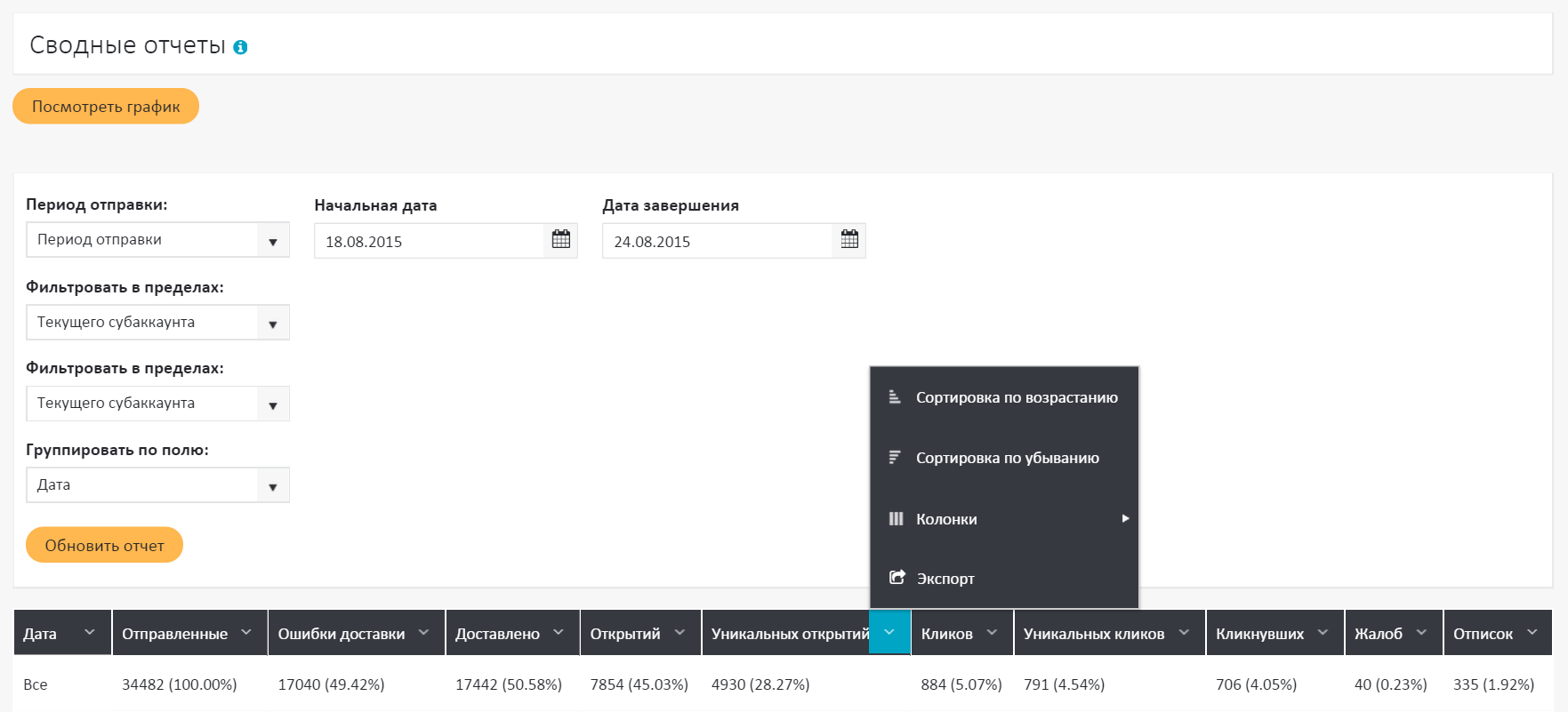Open the Кликов column header chevron

(x=992, y=632)
